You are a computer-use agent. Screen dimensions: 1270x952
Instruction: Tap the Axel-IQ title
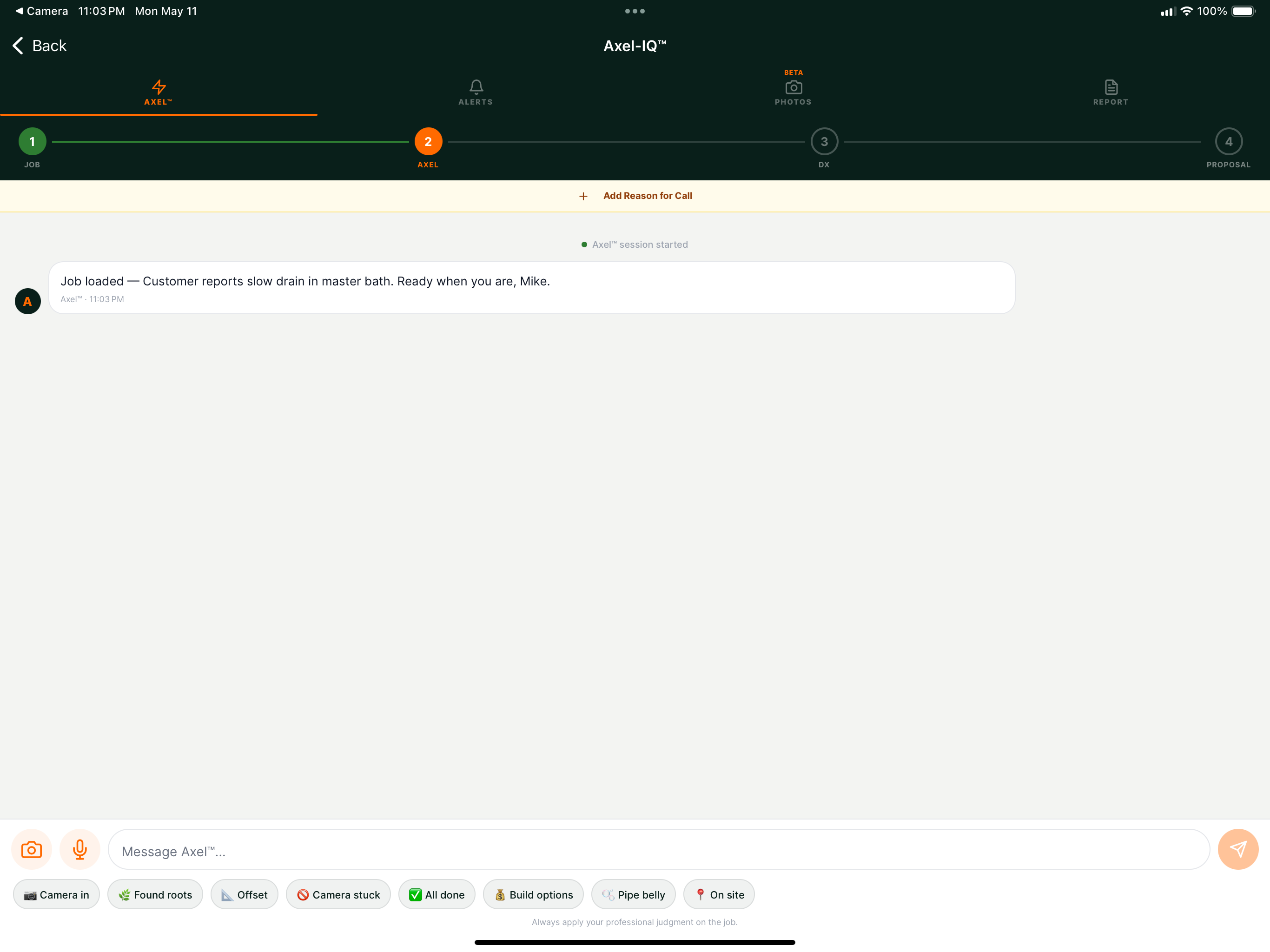[x=635, y=46]
